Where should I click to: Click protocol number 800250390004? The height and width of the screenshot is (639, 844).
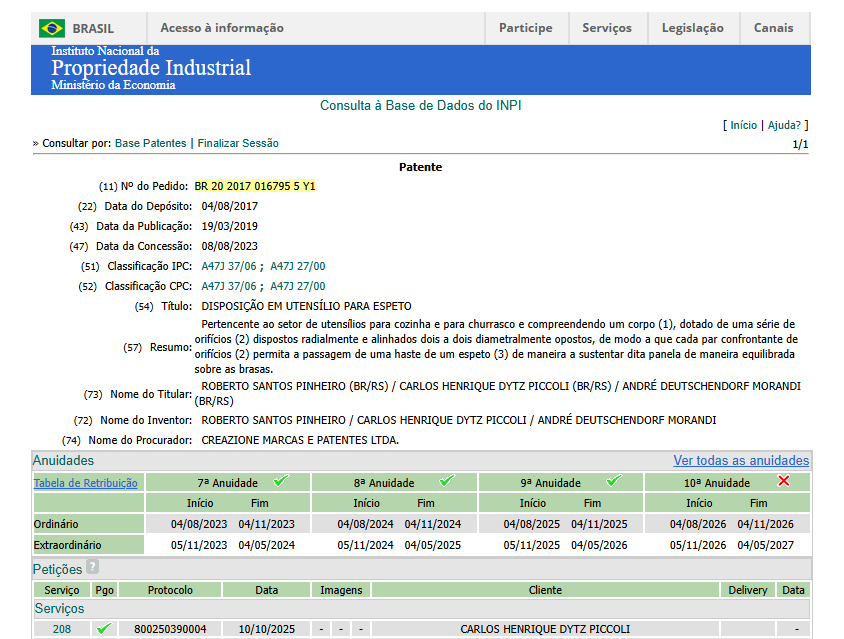tap(170, 629)
